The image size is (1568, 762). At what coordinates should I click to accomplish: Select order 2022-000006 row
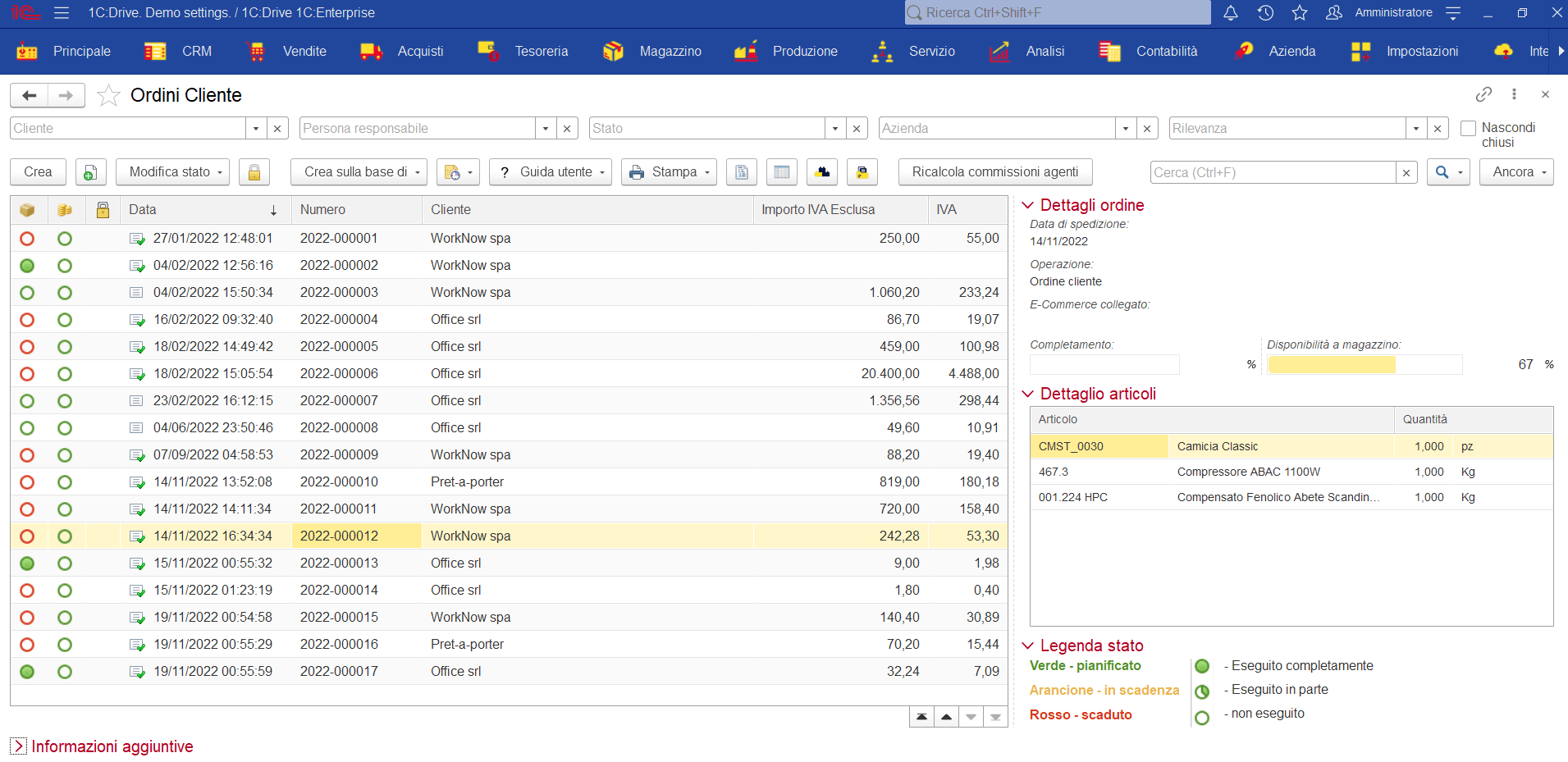point(509,374)
